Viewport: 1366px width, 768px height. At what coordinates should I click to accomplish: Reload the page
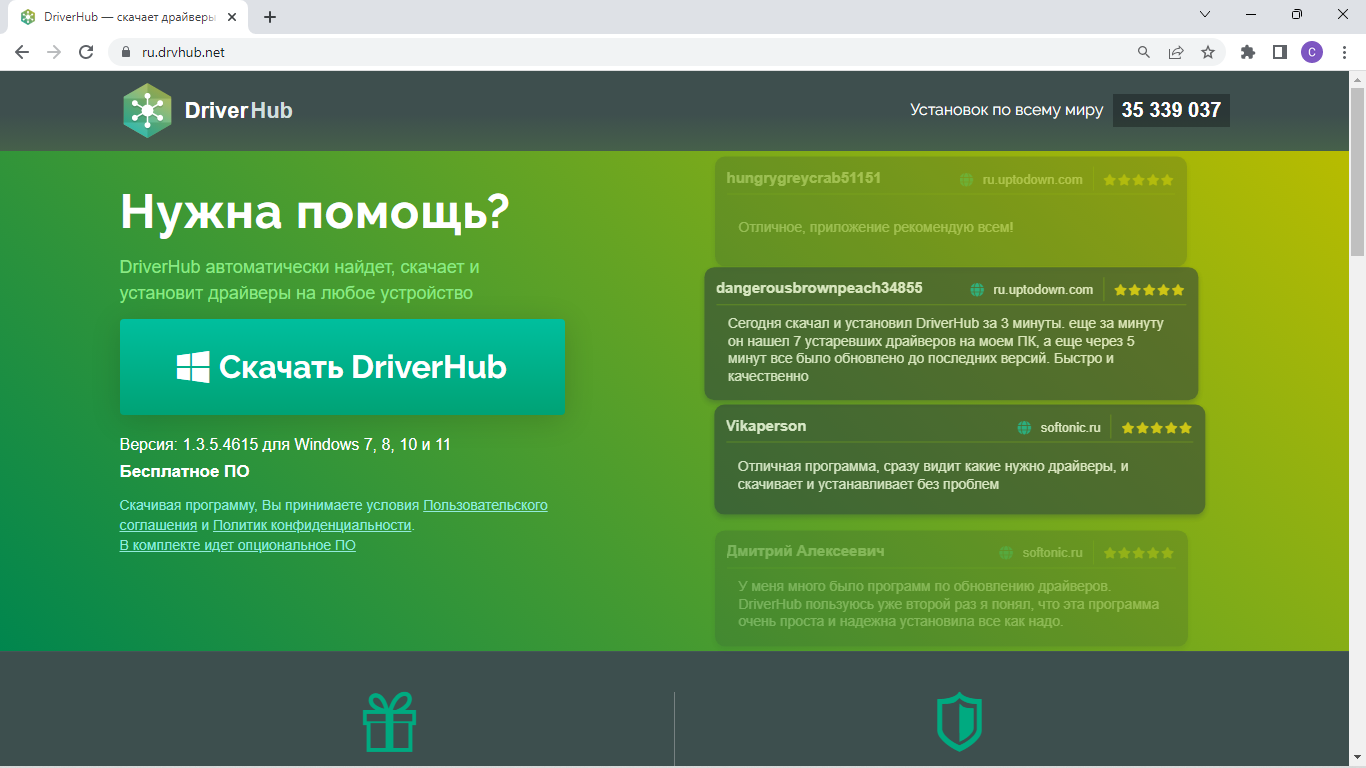coord(86,52)
